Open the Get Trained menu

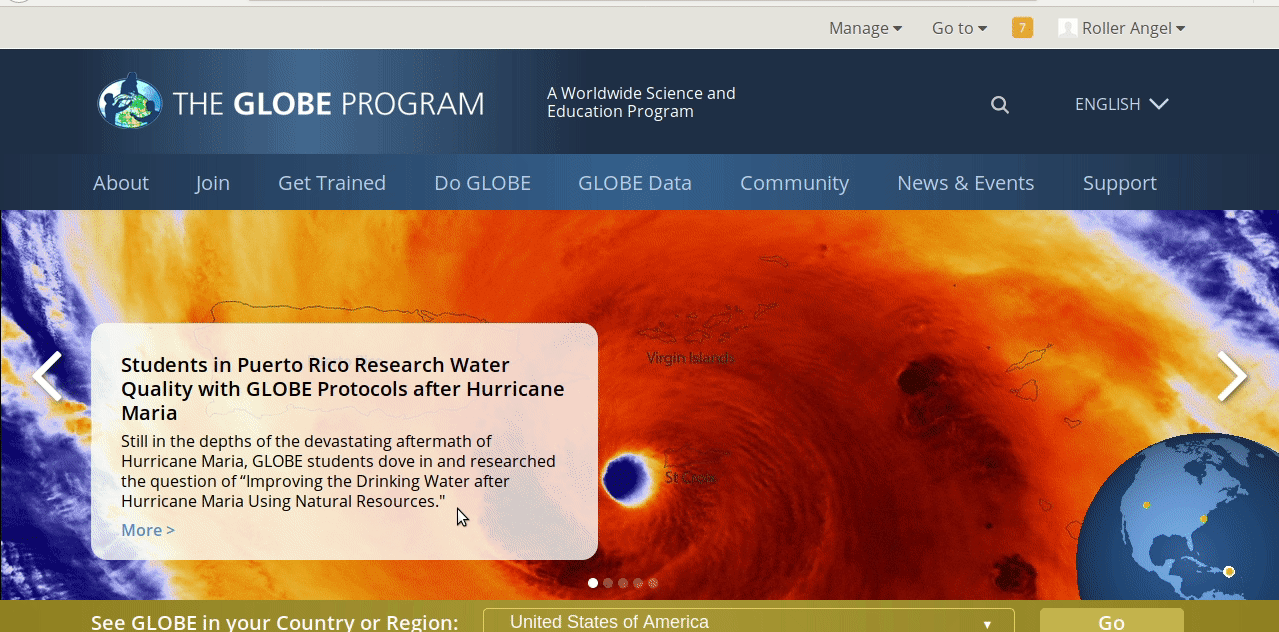(x=332, y=183)
